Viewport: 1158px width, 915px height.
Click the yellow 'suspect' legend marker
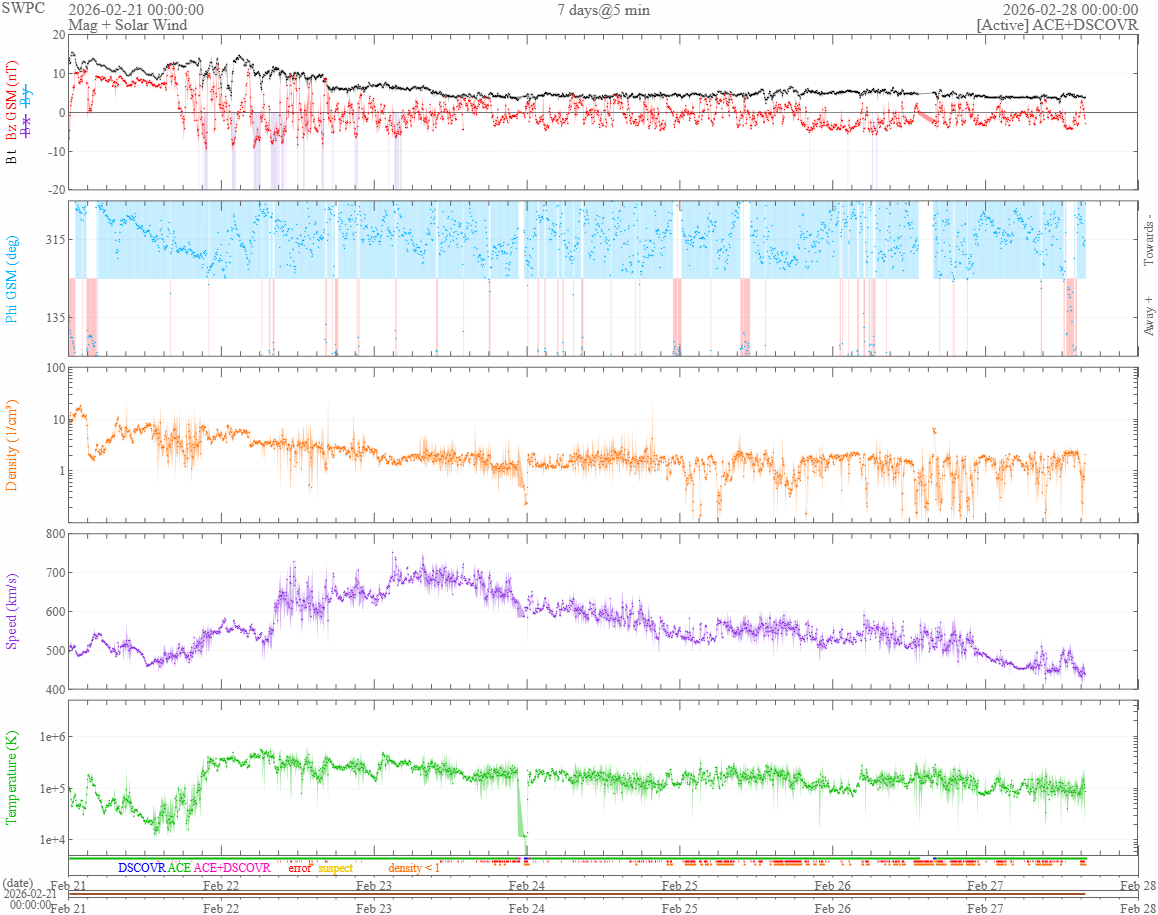pos(335,868)
